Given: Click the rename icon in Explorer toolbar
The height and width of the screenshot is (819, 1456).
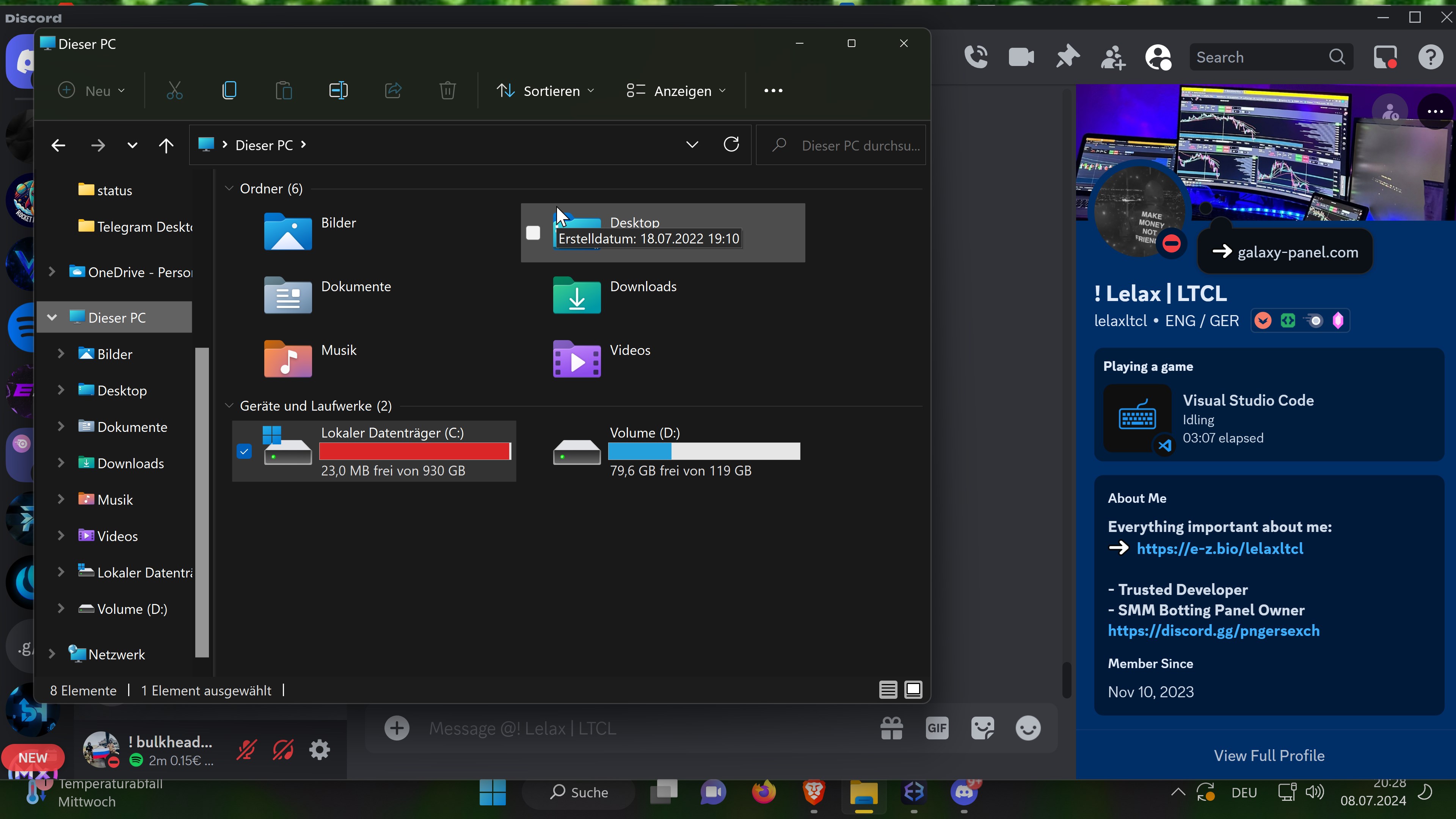Looking at the screenshot, I should point(338,91).
